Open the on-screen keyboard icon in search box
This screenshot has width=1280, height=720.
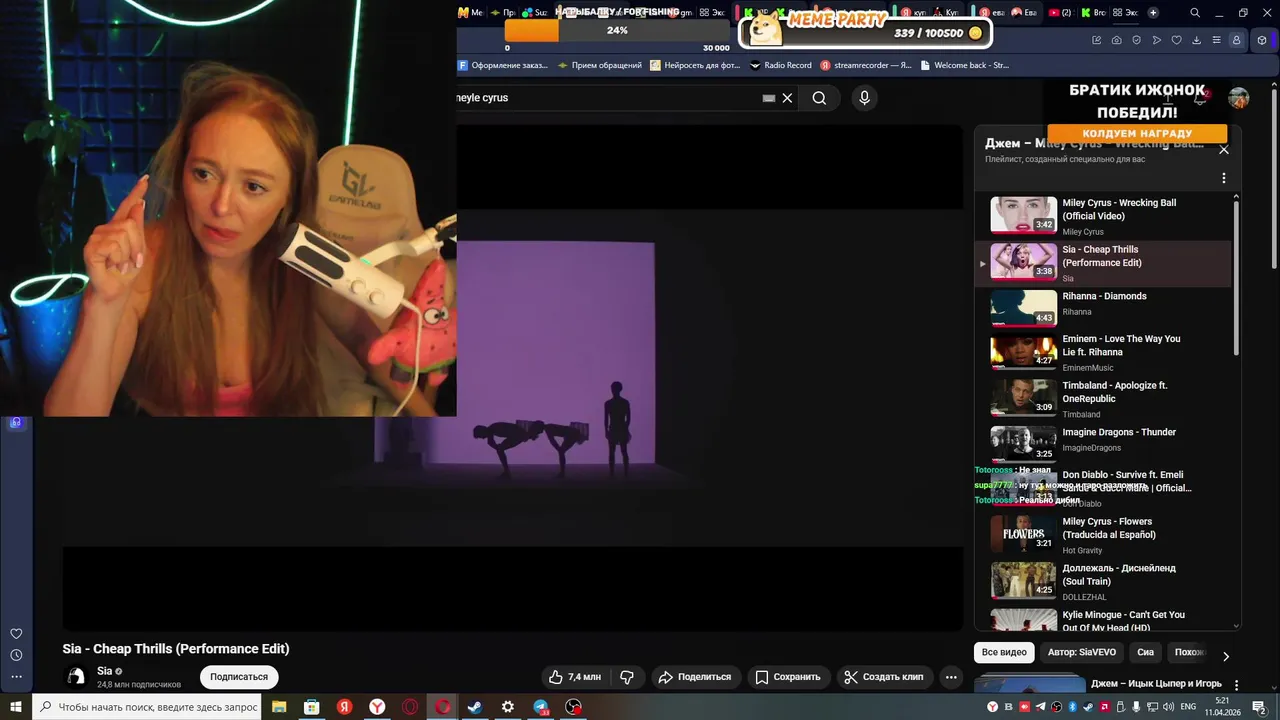768,98
